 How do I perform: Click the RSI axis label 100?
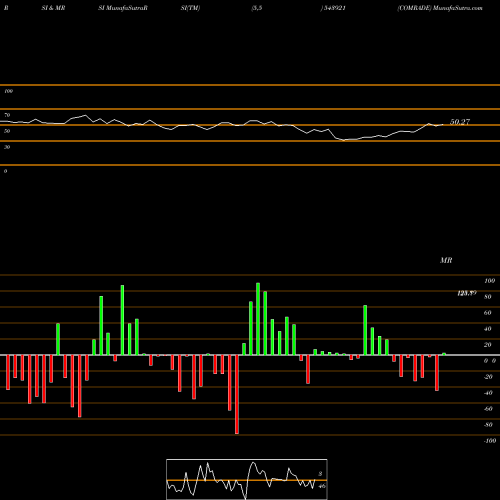(x=8, y=91)
